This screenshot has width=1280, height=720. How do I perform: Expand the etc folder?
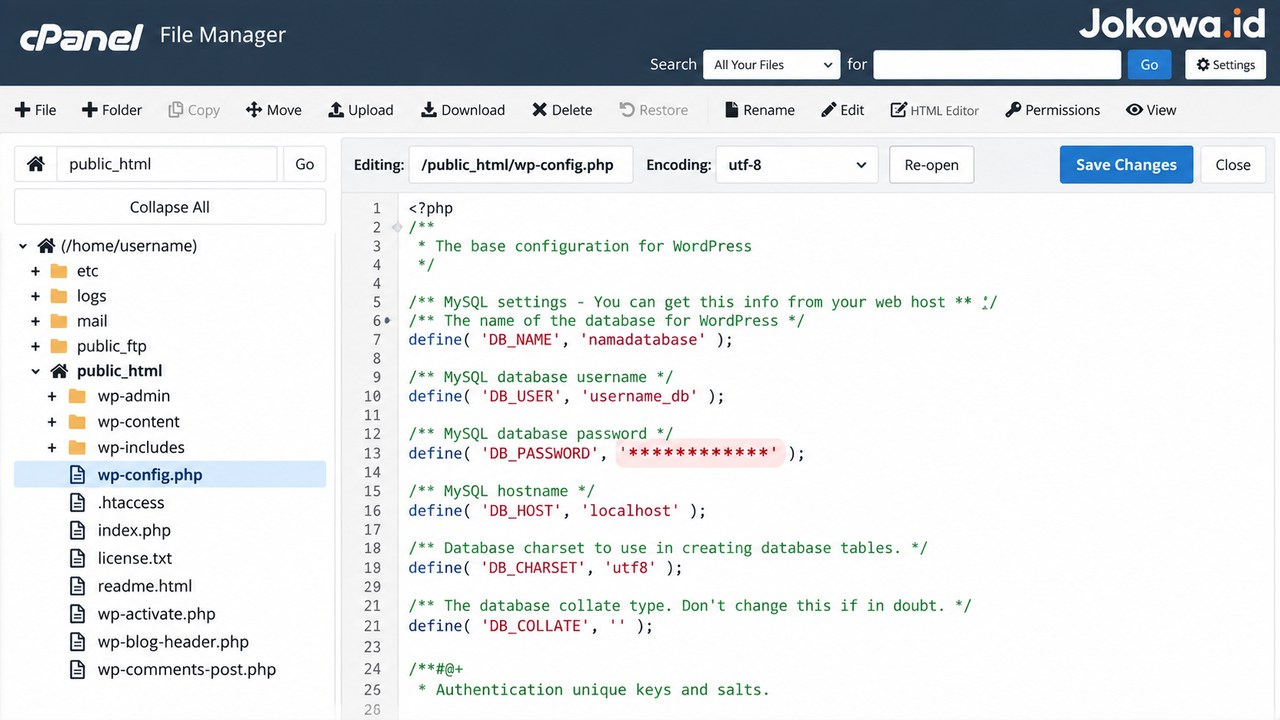pyautogui.click(x=36, y=271)
